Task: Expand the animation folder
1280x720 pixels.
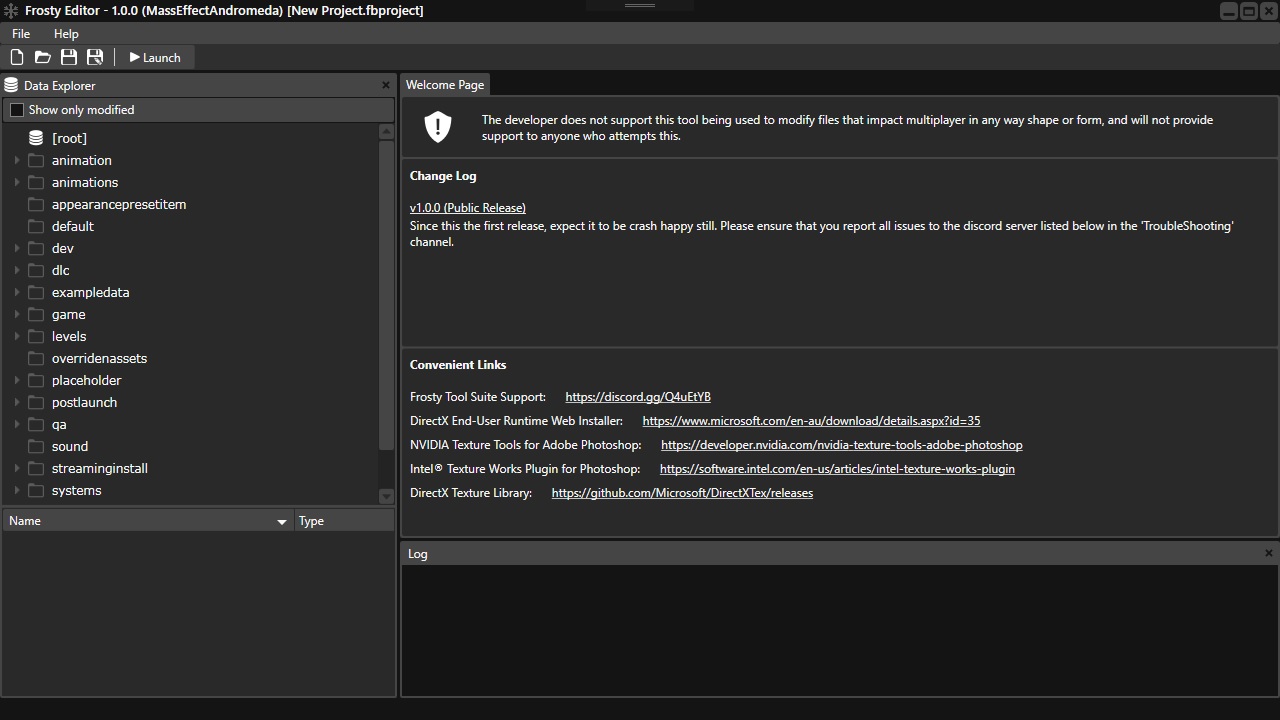Action: (x=17, y=160)
